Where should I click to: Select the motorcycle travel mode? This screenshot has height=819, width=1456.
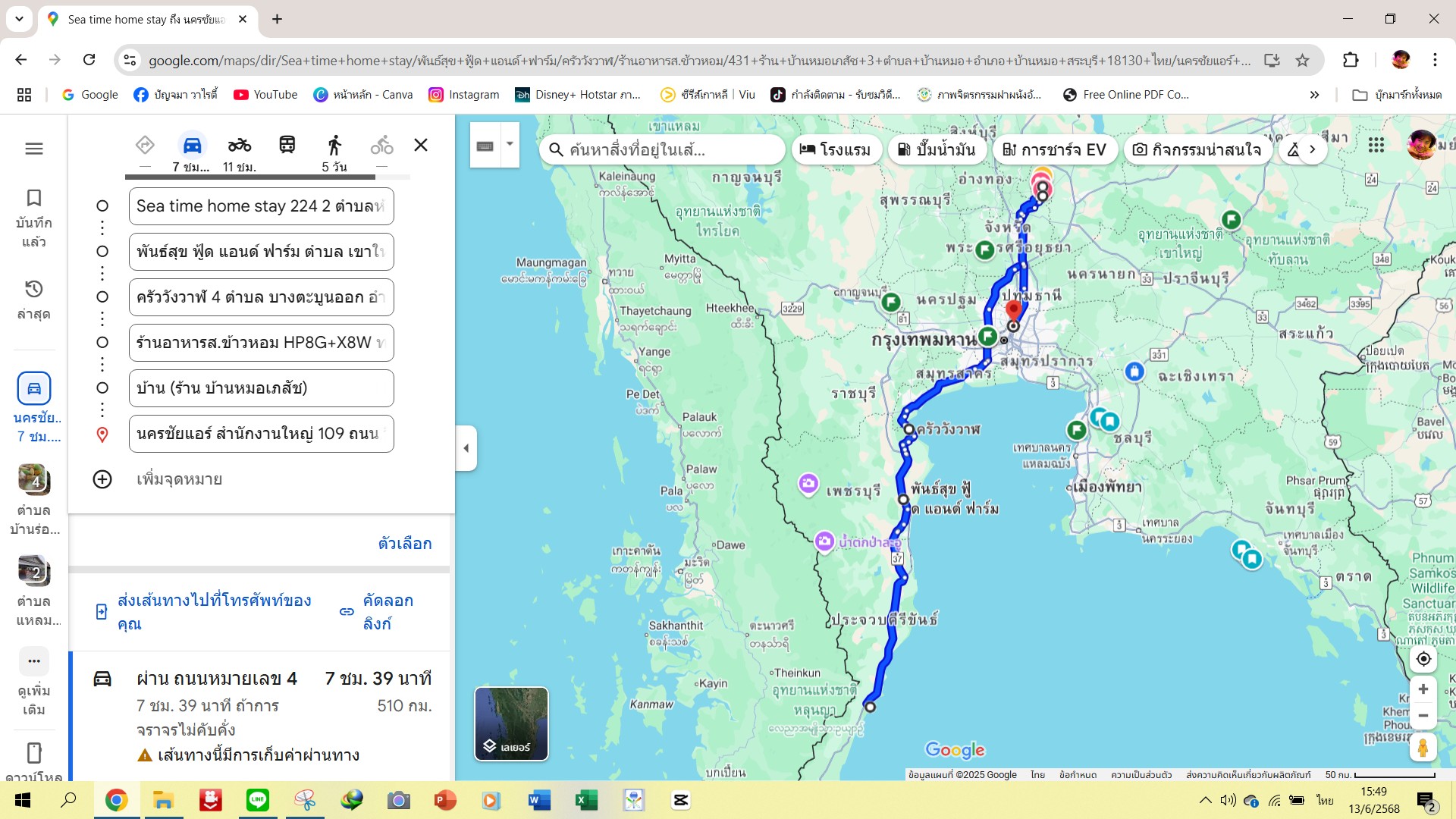[x=240, y=145]
